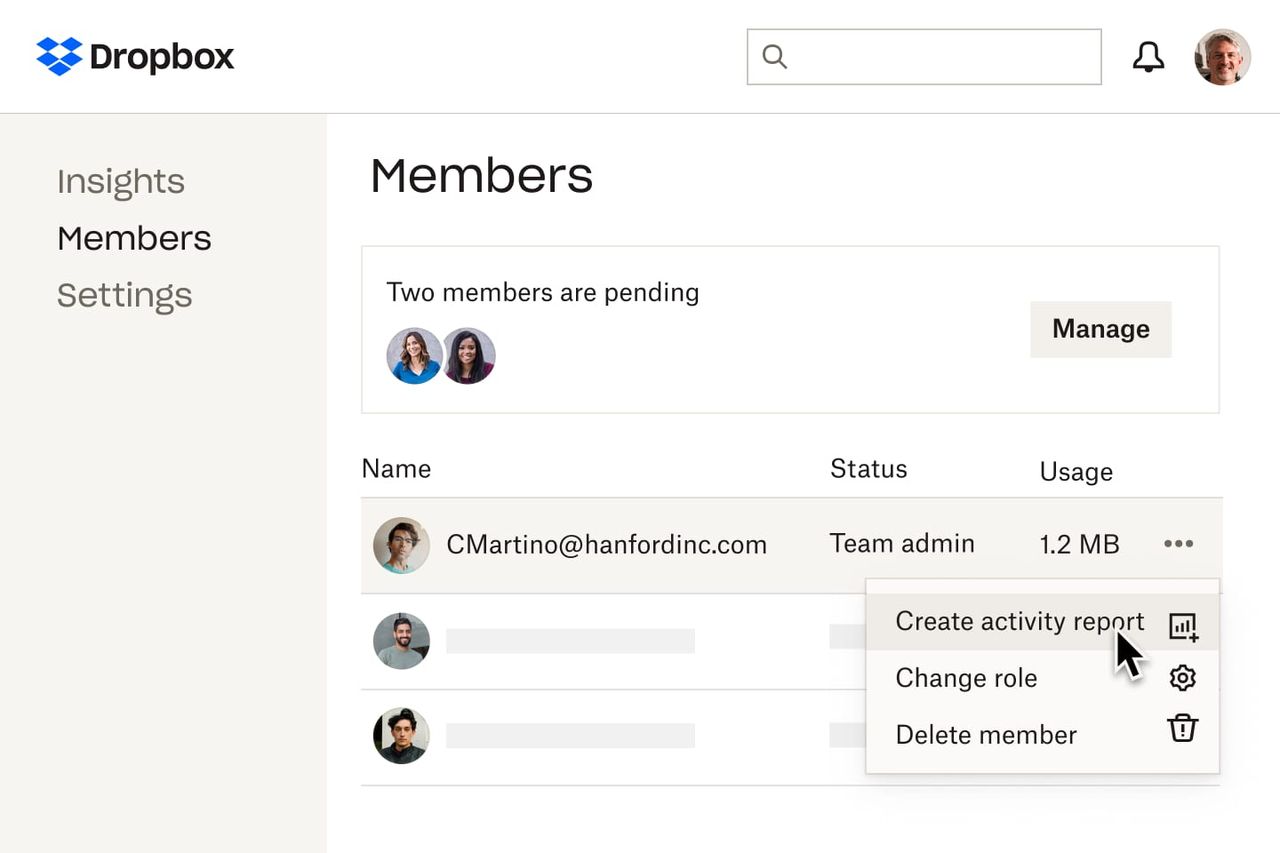
Task: Open your account profile picture
Action: click(x=1222, y=57)
